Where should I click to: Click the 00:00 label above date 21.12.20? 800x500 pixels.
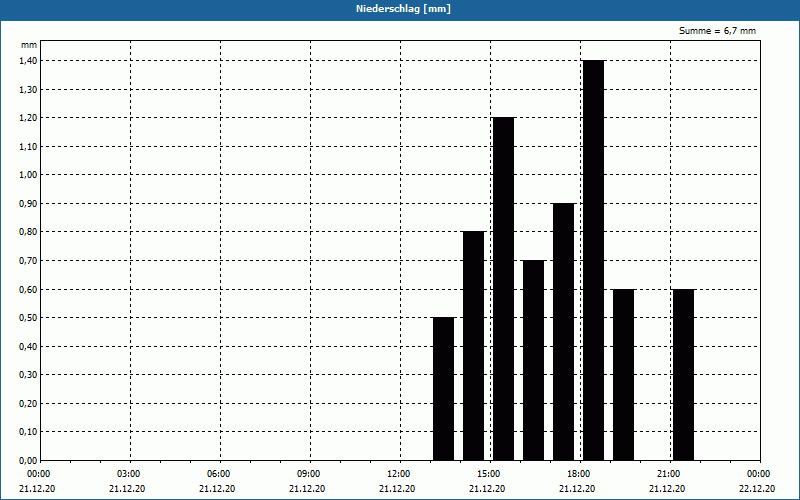coord(38,474)
